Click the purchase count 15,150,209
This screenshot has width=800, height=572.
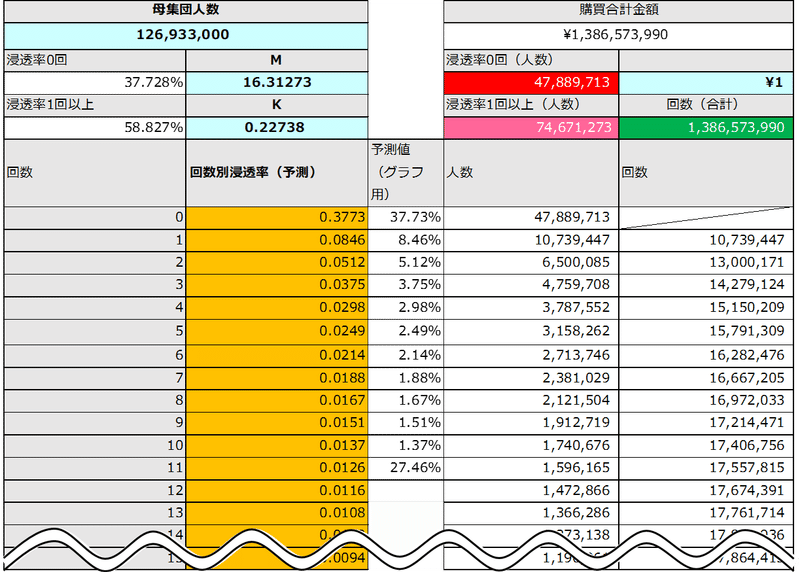click(706, 308)
